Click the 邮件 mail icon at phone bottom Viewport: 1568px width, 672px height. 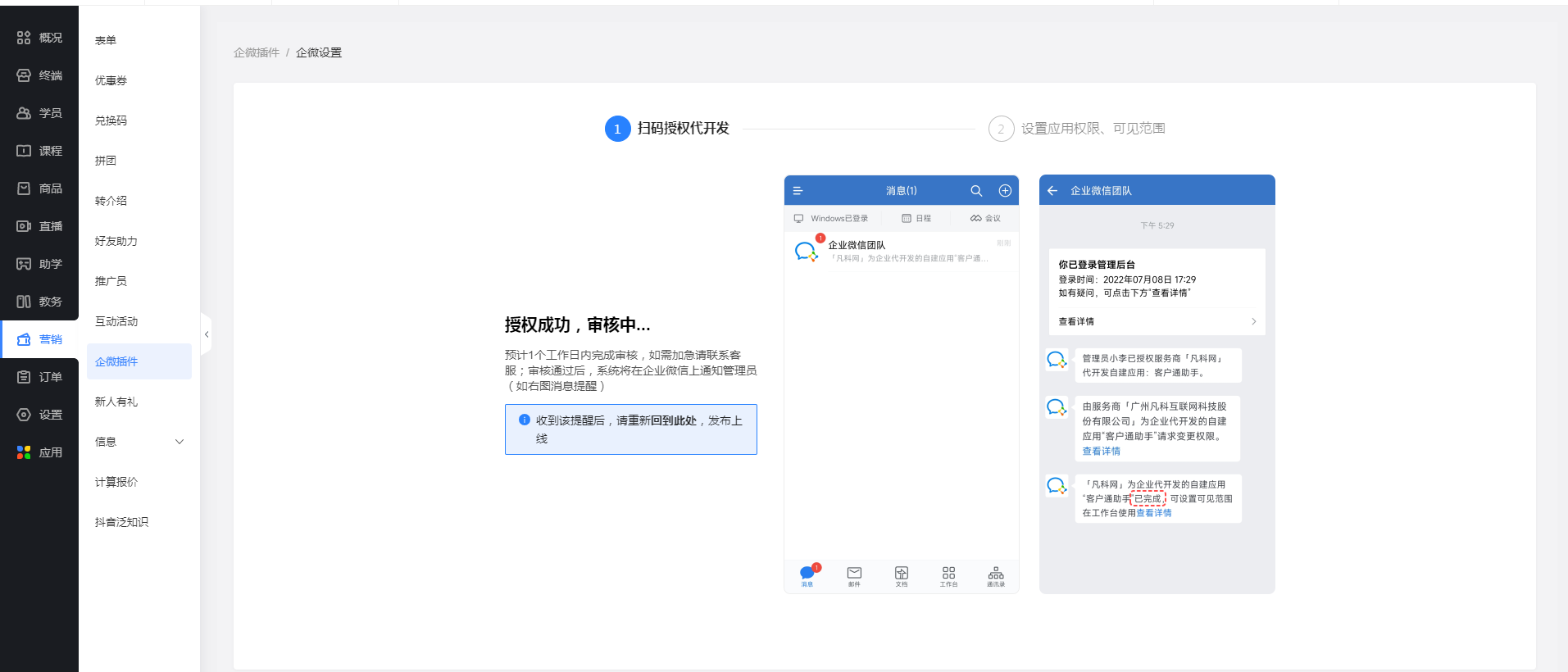point(854,574)
